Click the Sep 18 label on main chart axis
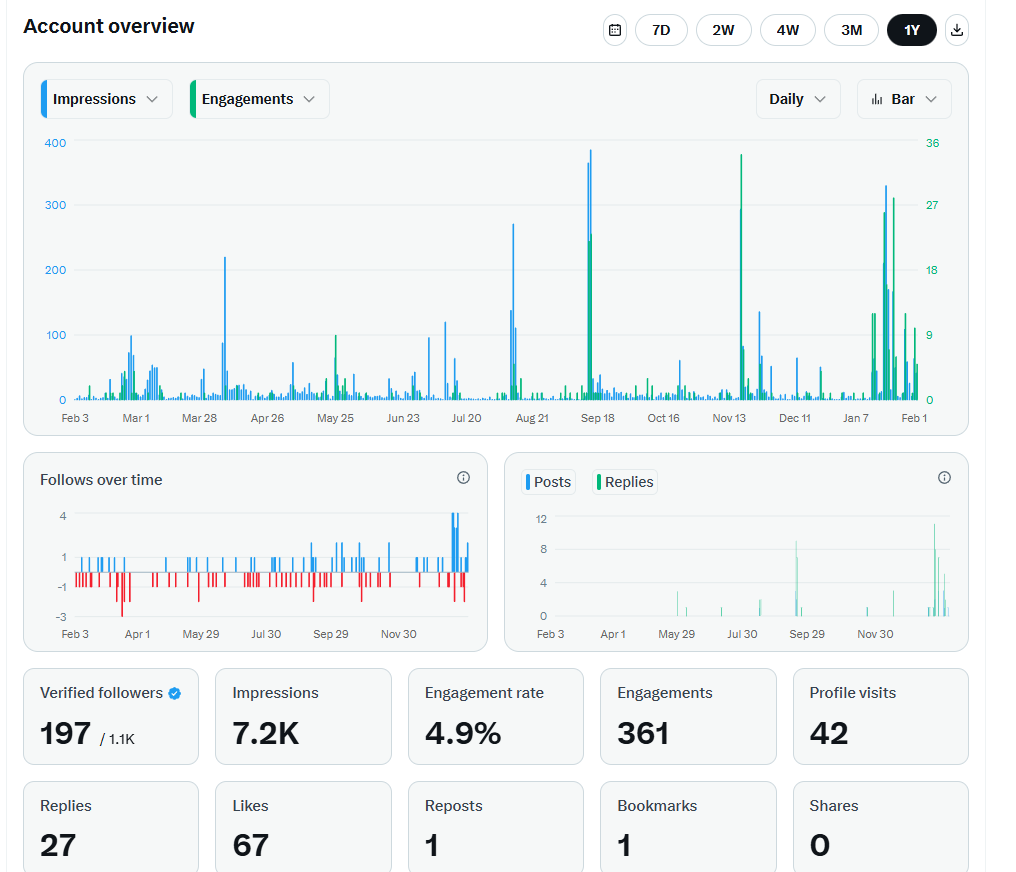The width and height of the screenshot is (1016, 872). 597,418
